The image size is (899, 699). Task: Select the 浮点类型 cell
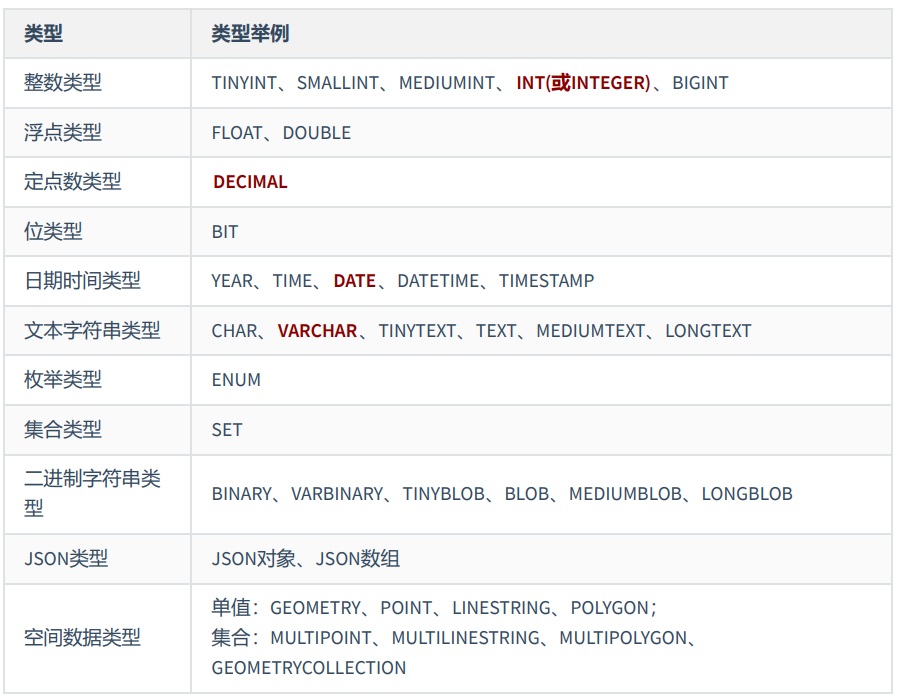coord(63,133)
